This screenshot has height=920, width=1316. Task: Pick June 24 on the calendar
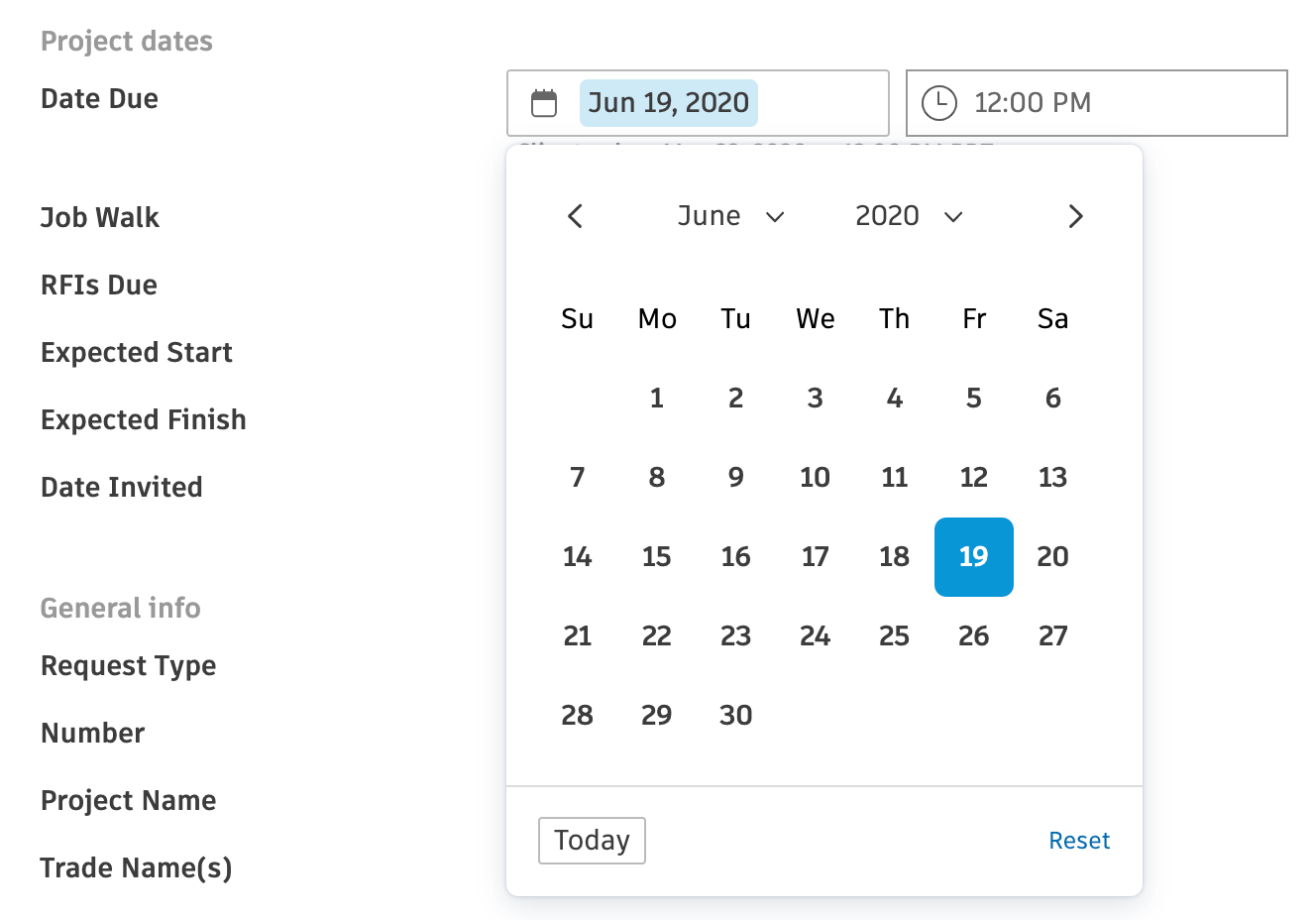tap(816, 636)
